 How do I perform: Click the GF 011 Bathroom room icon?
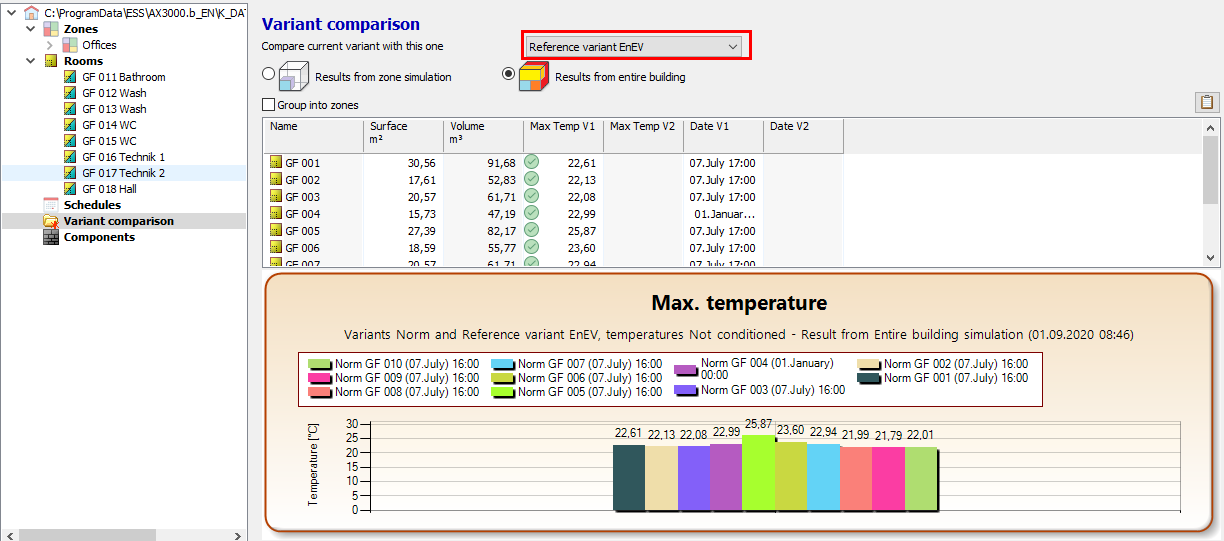[x=70, y=77]
